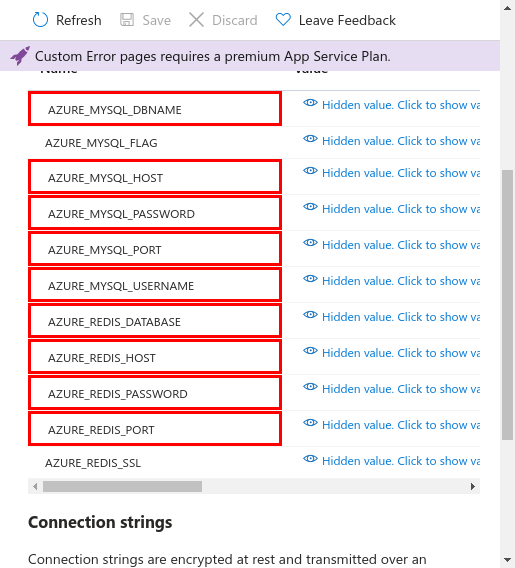Click eye icon for AZURE_REDIS_SSL row

click(310, 459)
